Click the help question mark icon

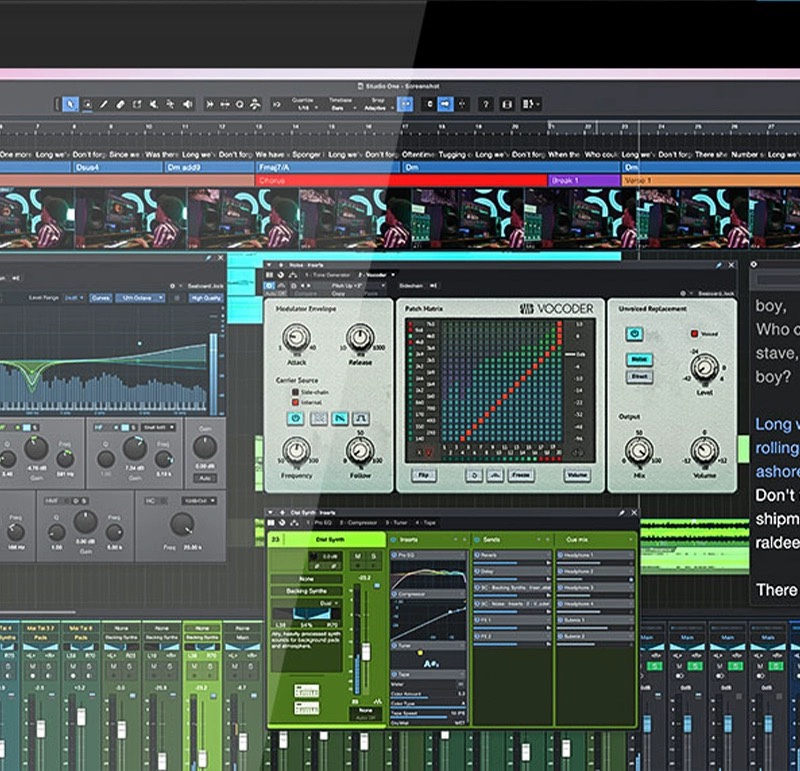(485, 104)
